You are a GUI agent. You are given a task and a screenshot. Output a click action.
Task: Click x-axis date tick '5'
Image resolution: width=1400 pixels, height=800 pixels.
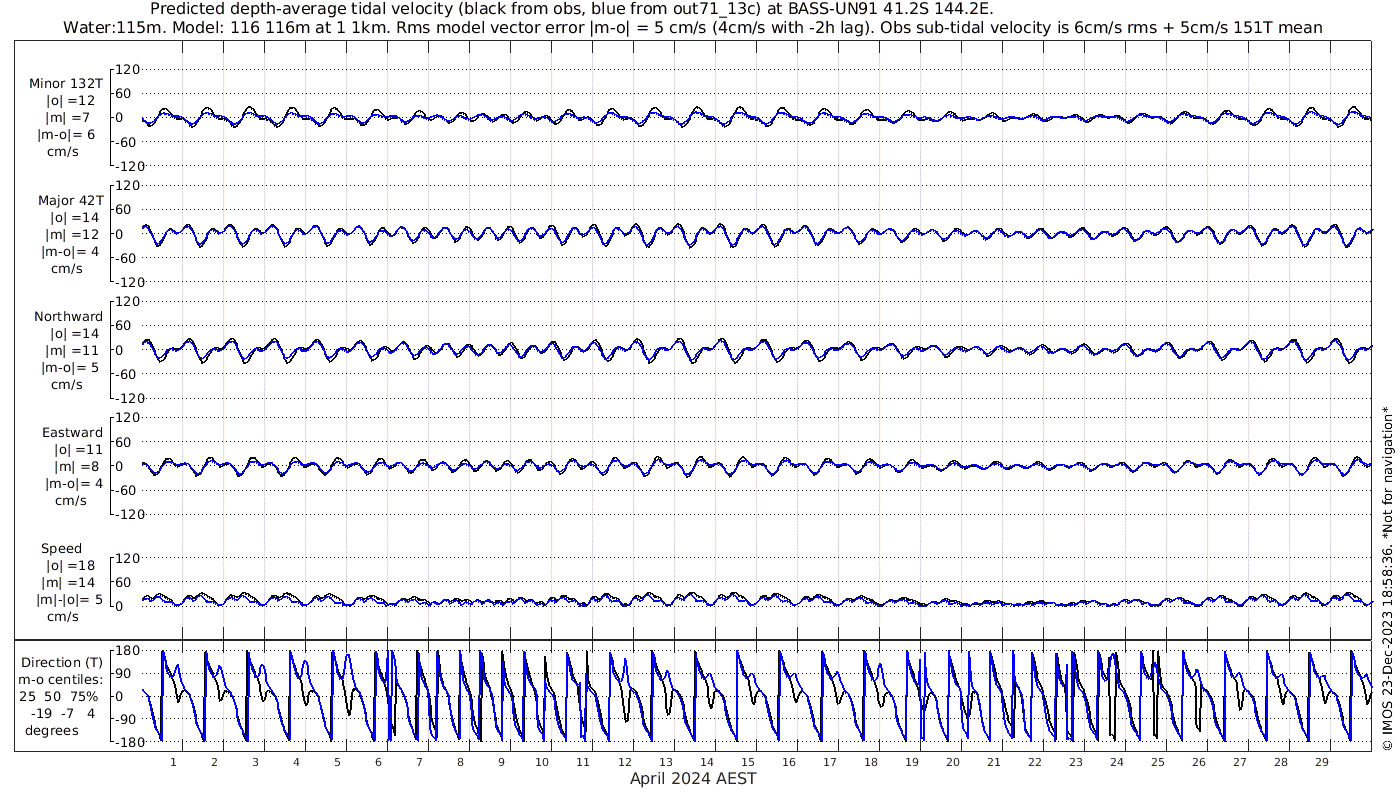(x=337, y=761)
